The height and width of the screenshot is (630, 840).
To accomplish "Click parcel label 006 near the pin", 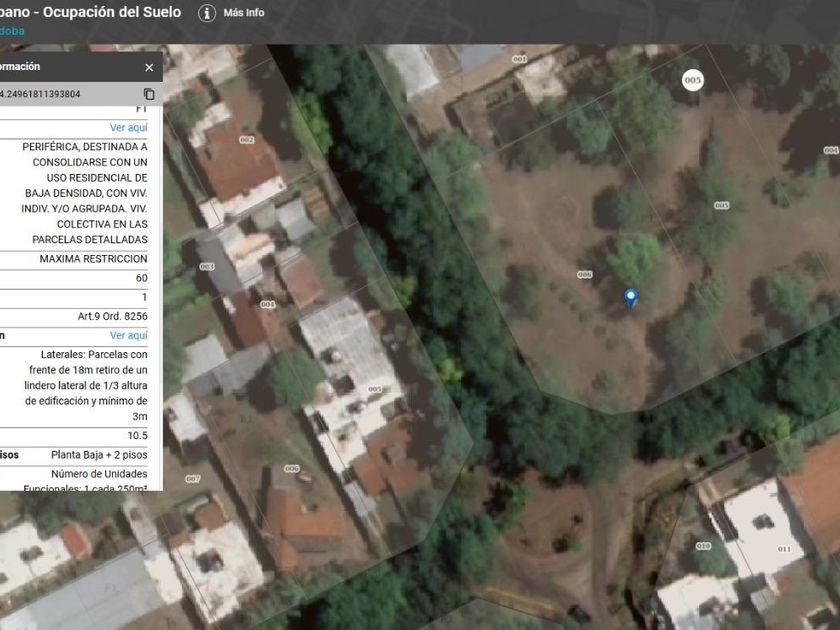I will click(x=584, y=274).
